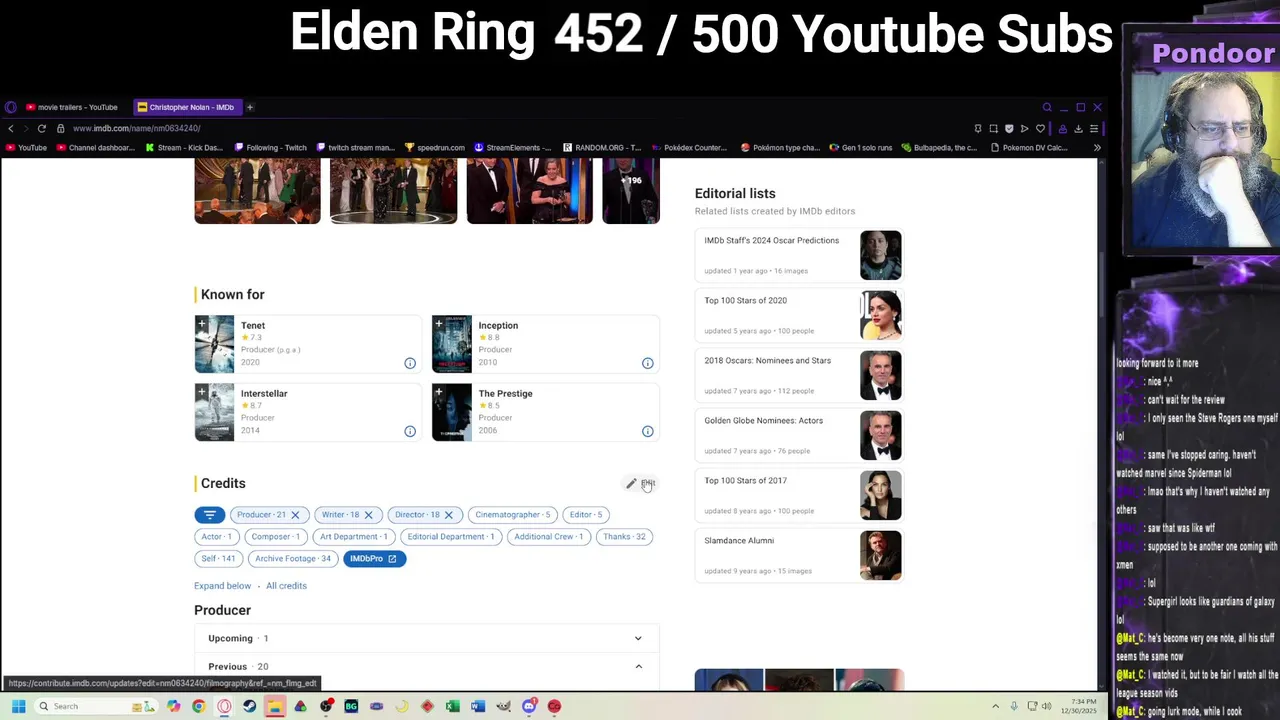This screenshot has width=1280, height=720.
Task: Open Discord from the taskbar
Action: pos(529,706)
